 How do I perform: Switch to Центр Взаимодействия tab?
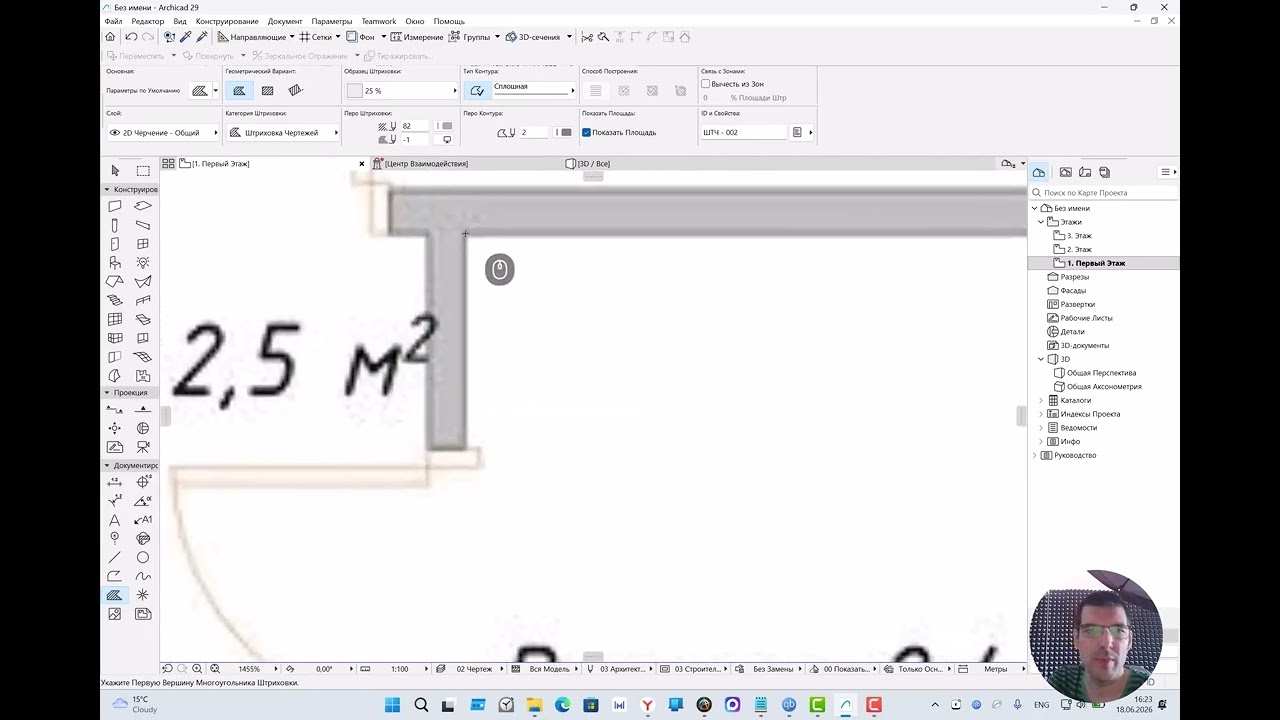[426, 163]
